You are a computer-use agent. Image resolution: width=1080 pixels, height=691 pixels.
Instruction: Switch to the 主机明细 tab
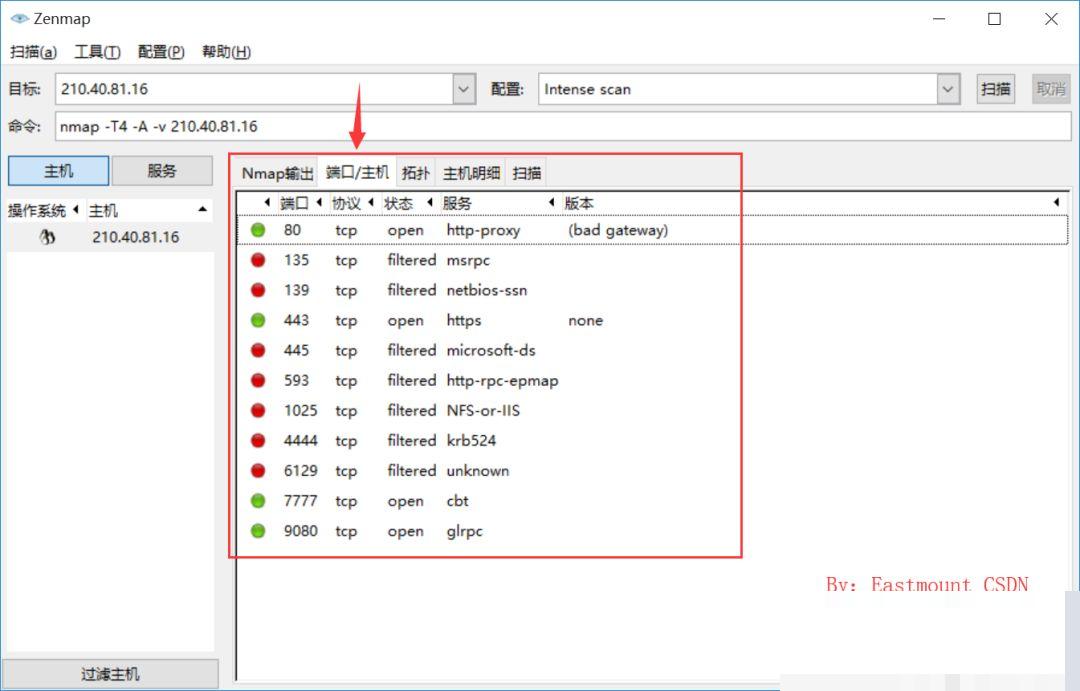(x=471, y=173)
